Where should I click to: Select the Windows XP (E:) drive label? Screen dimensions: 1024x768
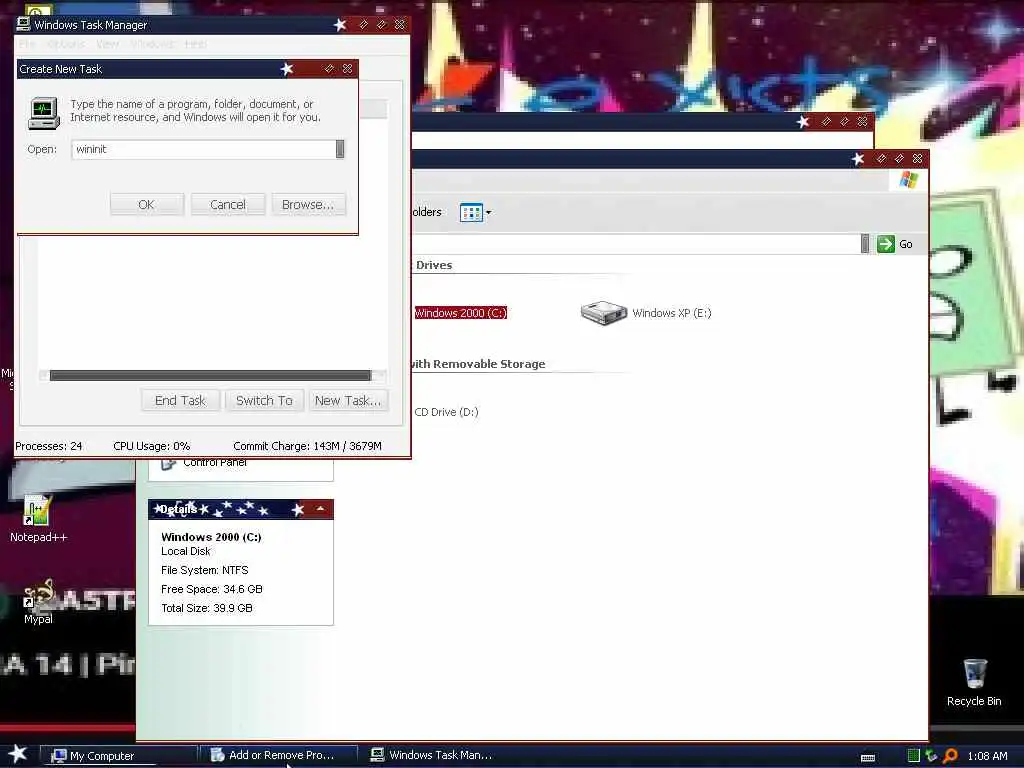point(672,313)
